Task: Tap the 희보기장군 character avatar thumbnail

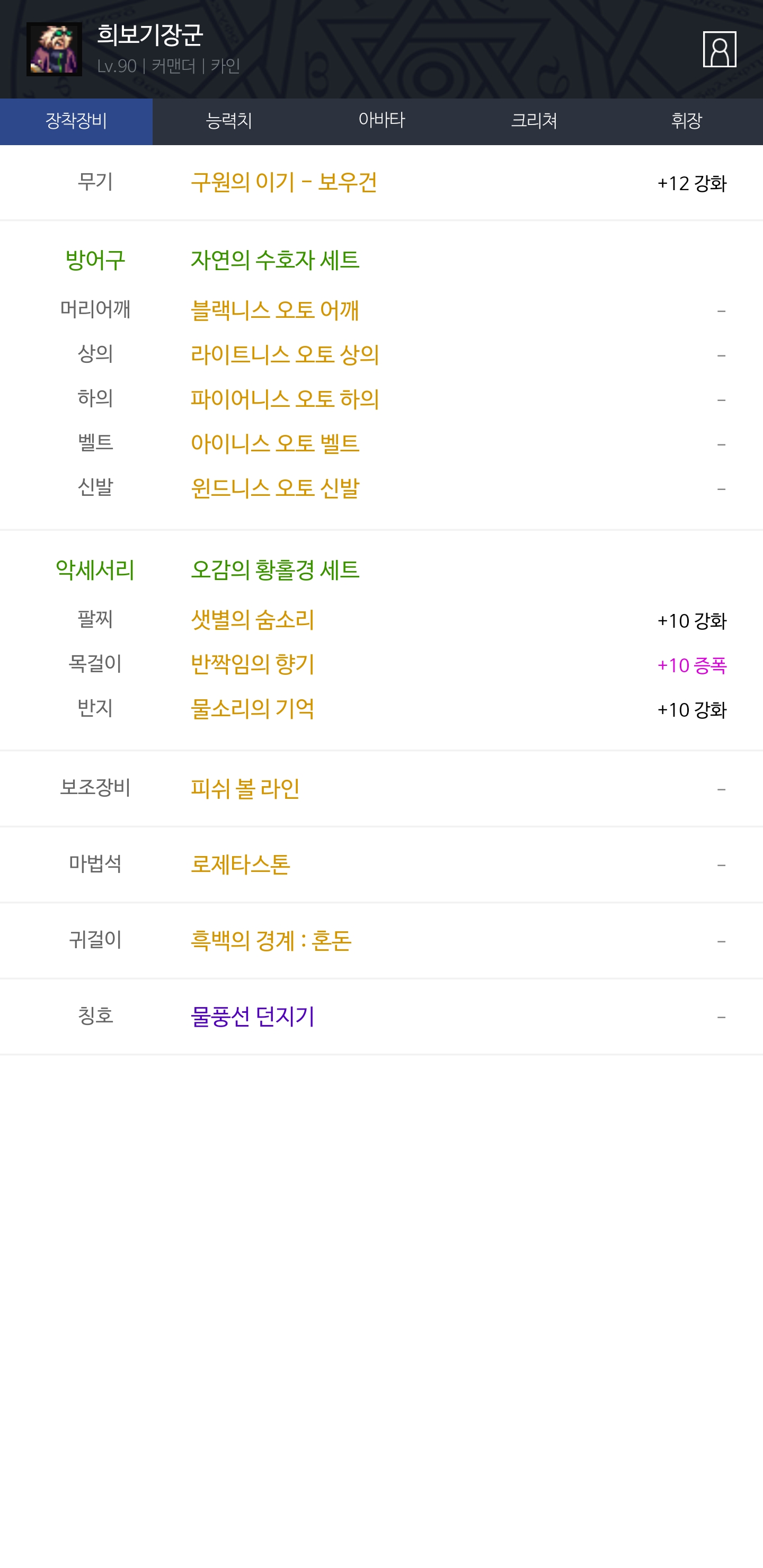Action: click(54, 49)
